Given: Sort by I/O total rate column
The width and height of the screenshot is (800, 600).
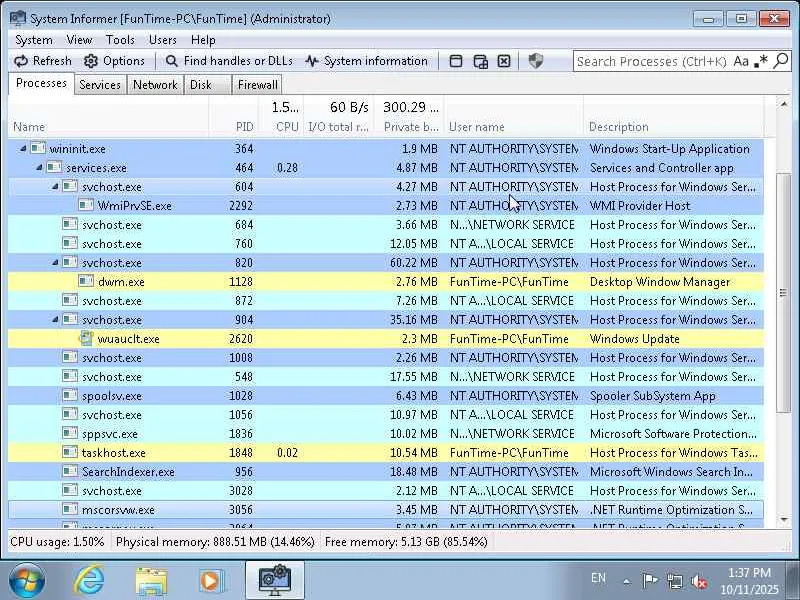Looking at the screenshot, I should pos(338,127).
